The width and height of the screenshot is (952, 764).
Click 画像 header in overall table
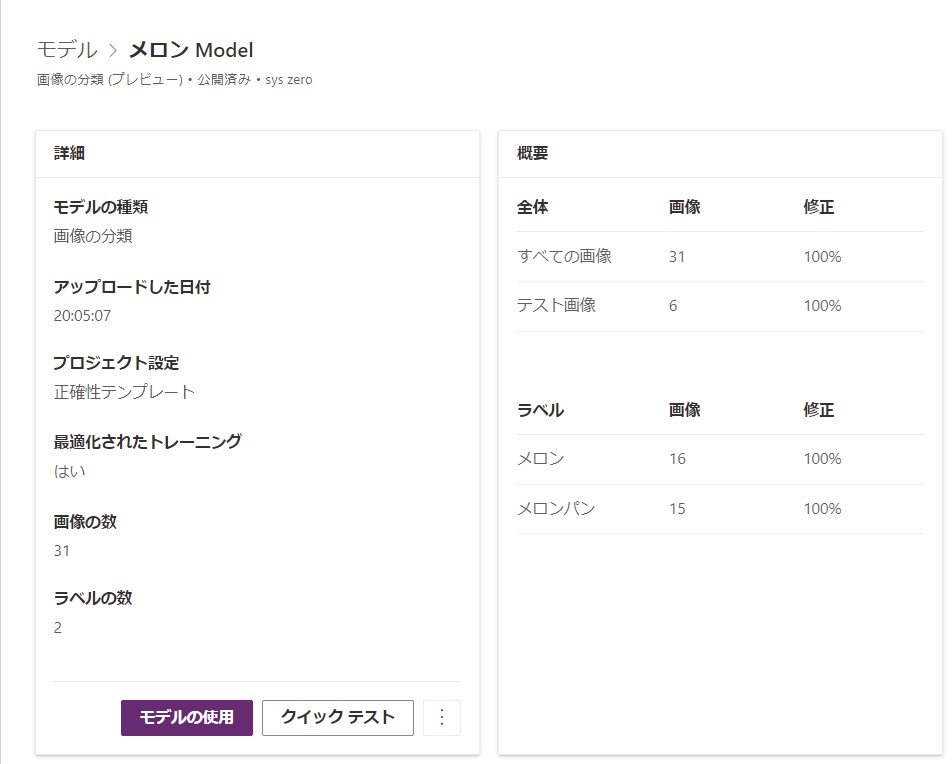point(685,207)
